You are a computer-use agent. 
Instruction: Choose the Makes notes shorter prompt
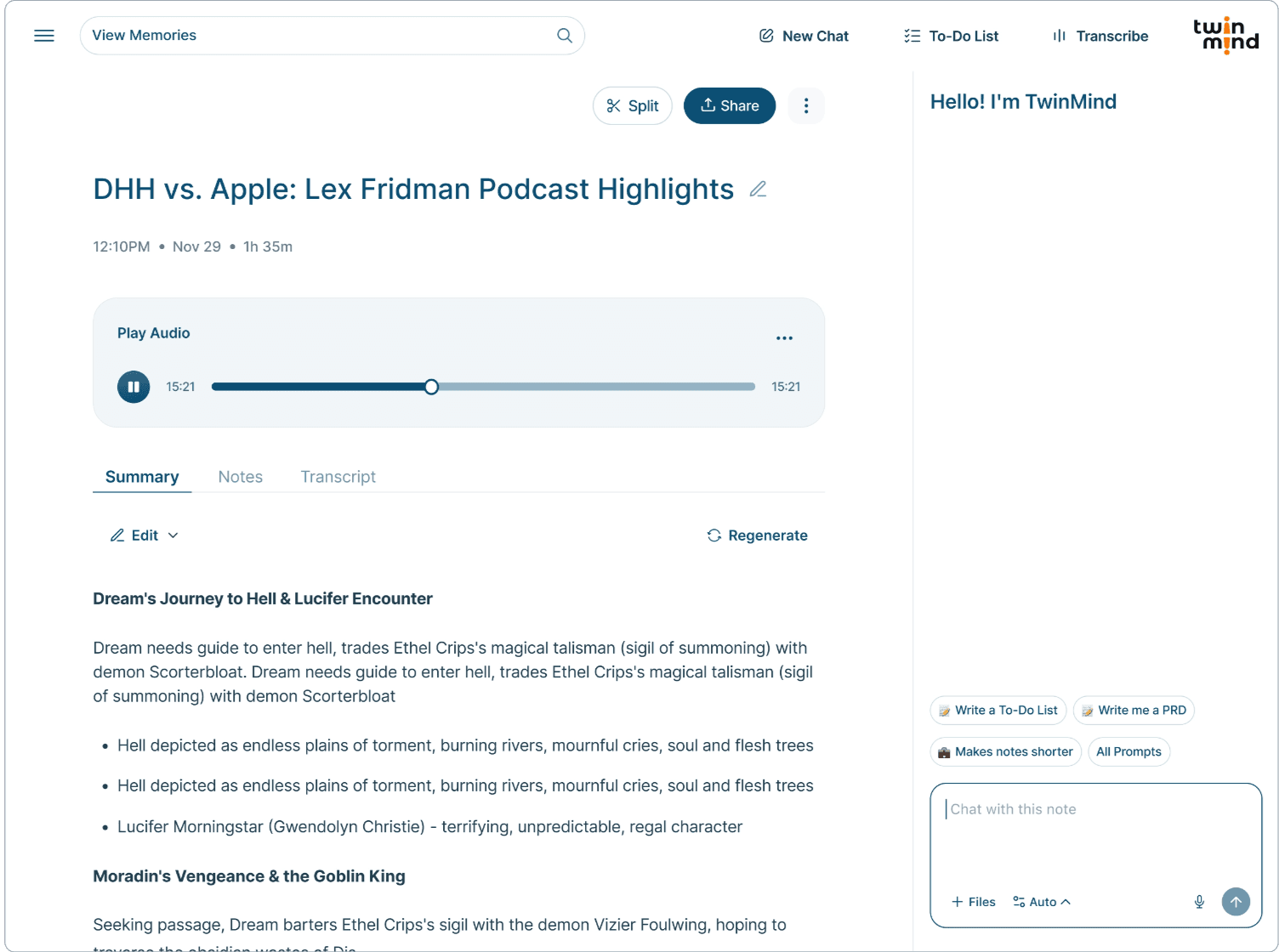(1006, 752)
